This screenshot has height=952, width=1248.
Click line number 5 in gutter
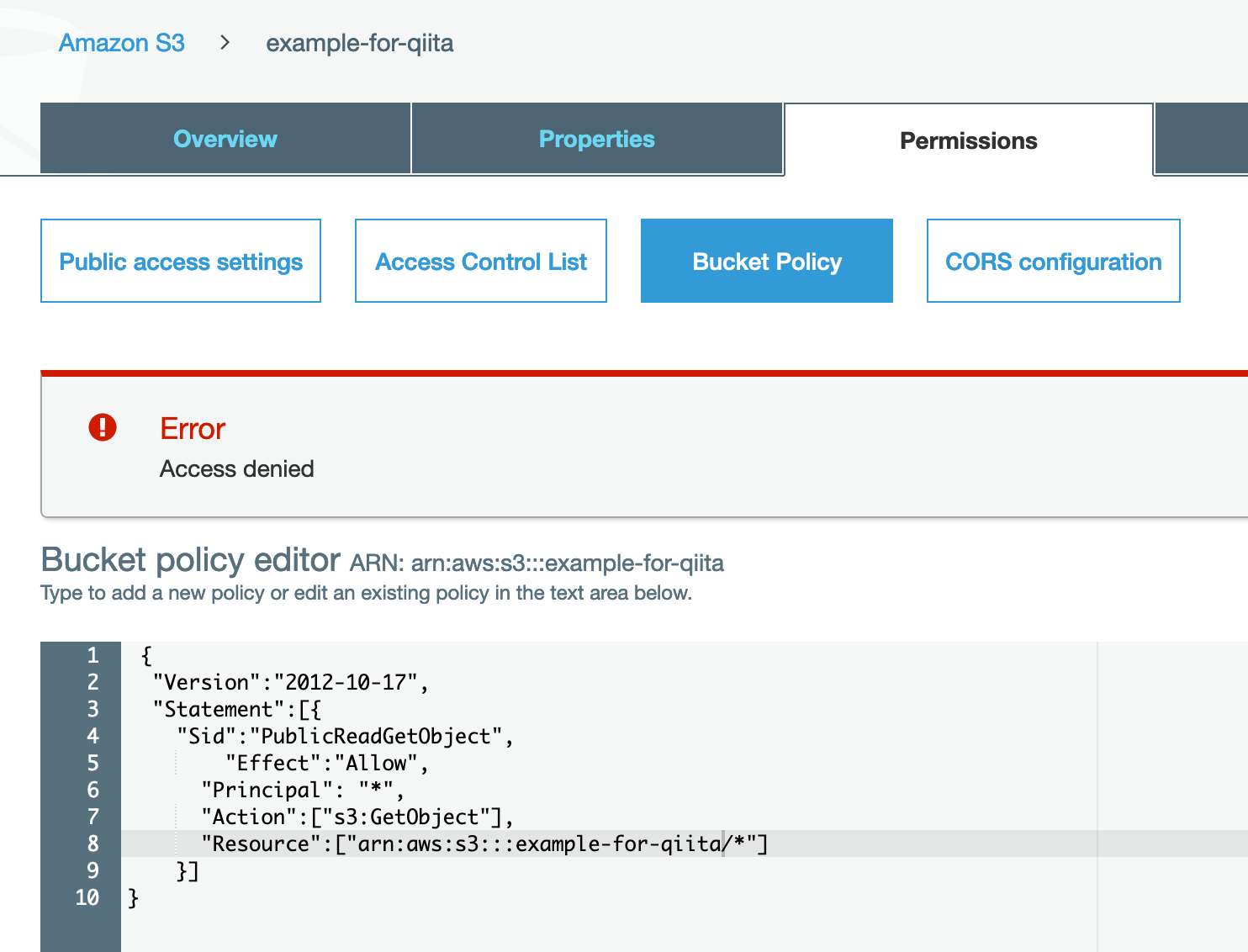pyautogui.click(x=93, y=763)
